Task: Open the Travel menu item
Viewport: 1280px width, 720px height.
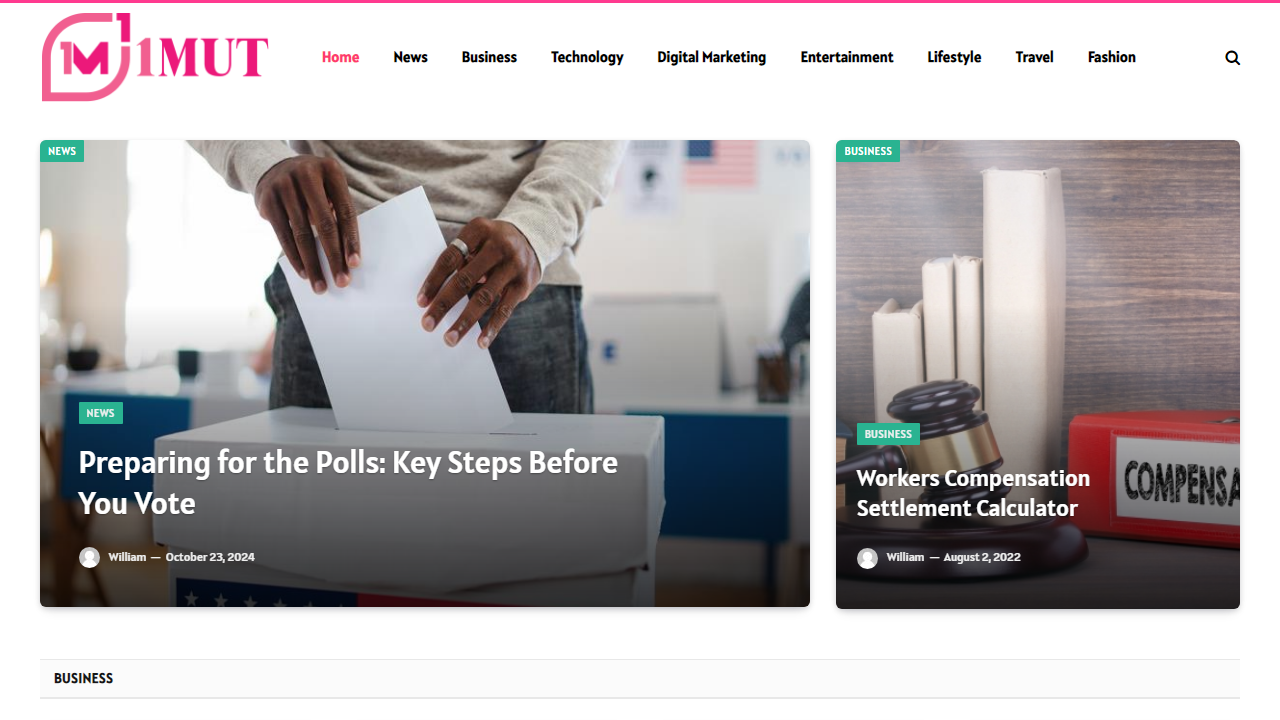Action: (1034, 57)
